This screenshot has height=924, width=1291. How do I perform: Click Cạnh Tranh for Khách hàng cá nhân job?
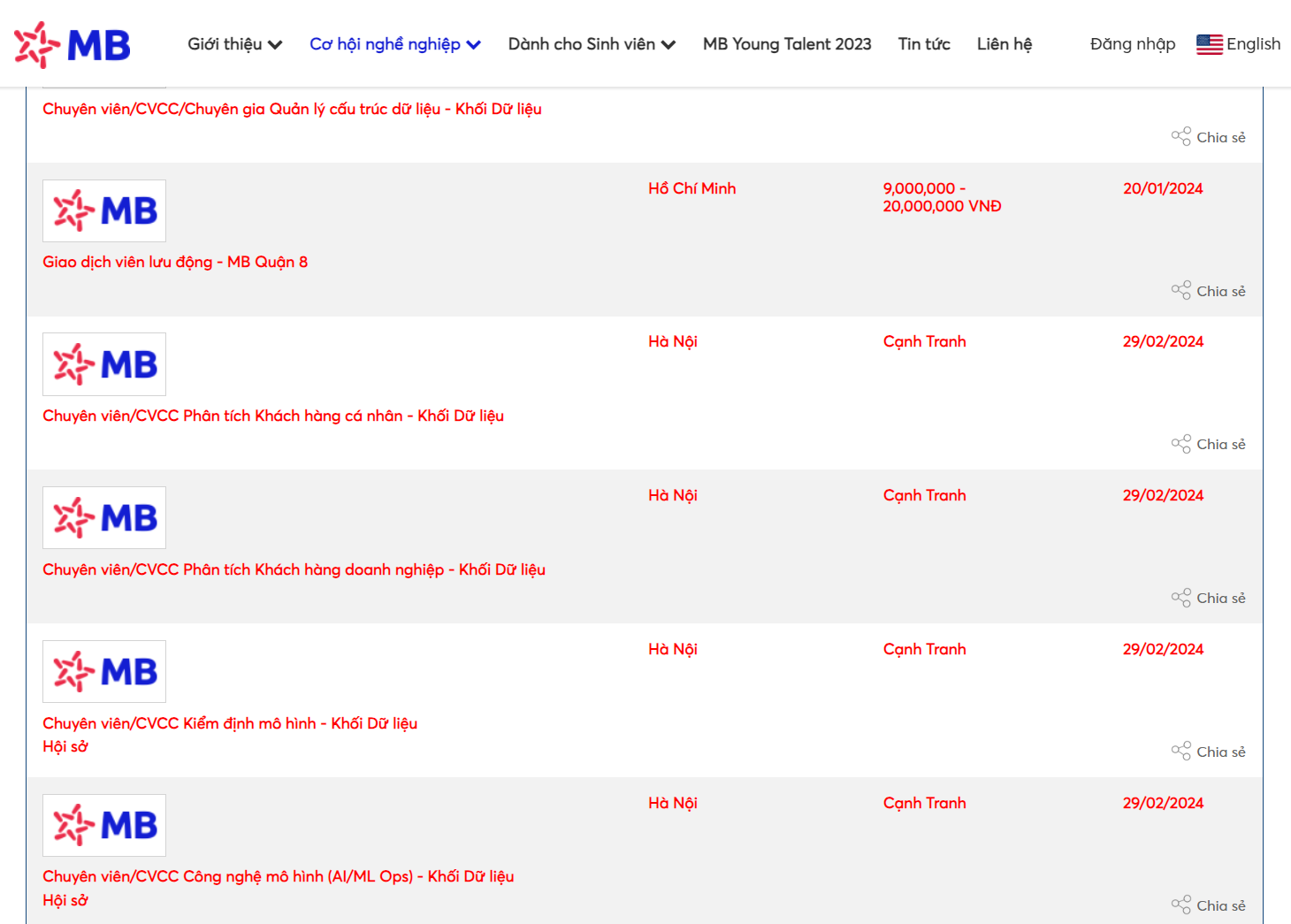tap(924, 341)
